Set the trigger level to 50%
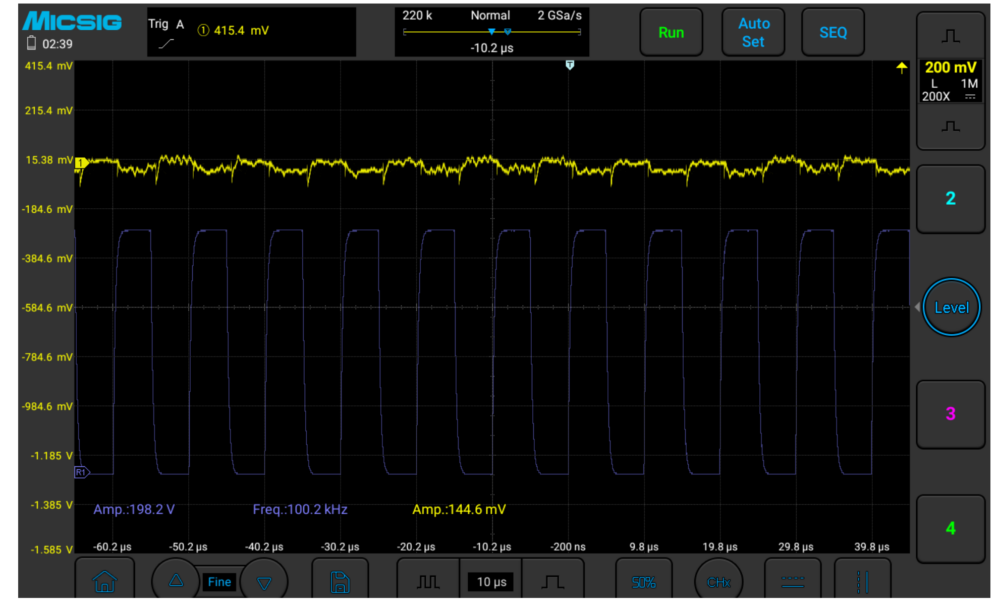This screenshot has width=1000, height=606. pos(643,581)
